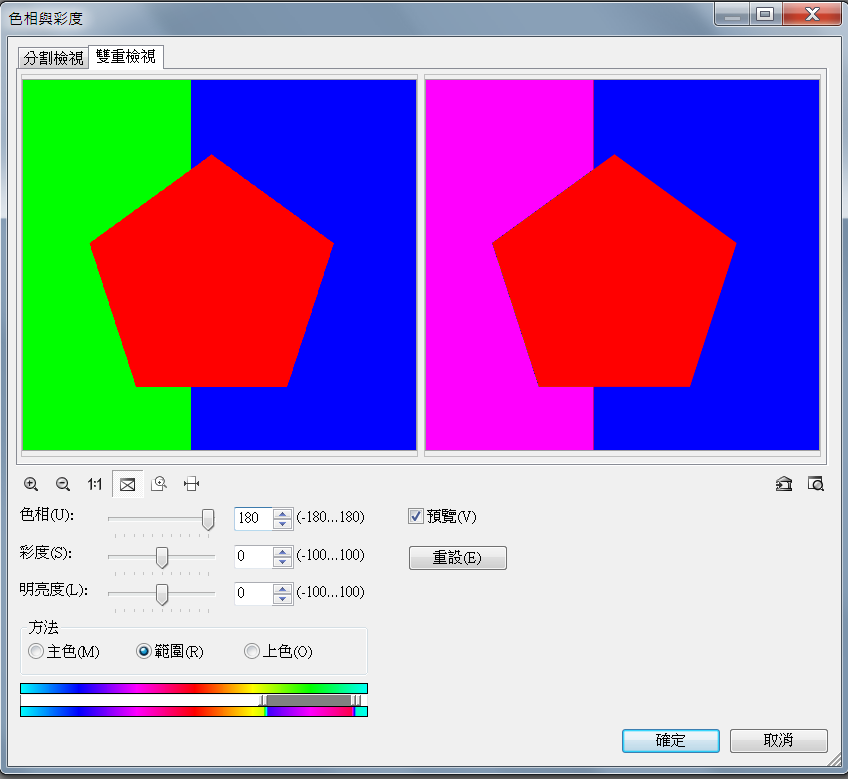Switch to the 雙重檢視 tab

click(x=125, y=56)
